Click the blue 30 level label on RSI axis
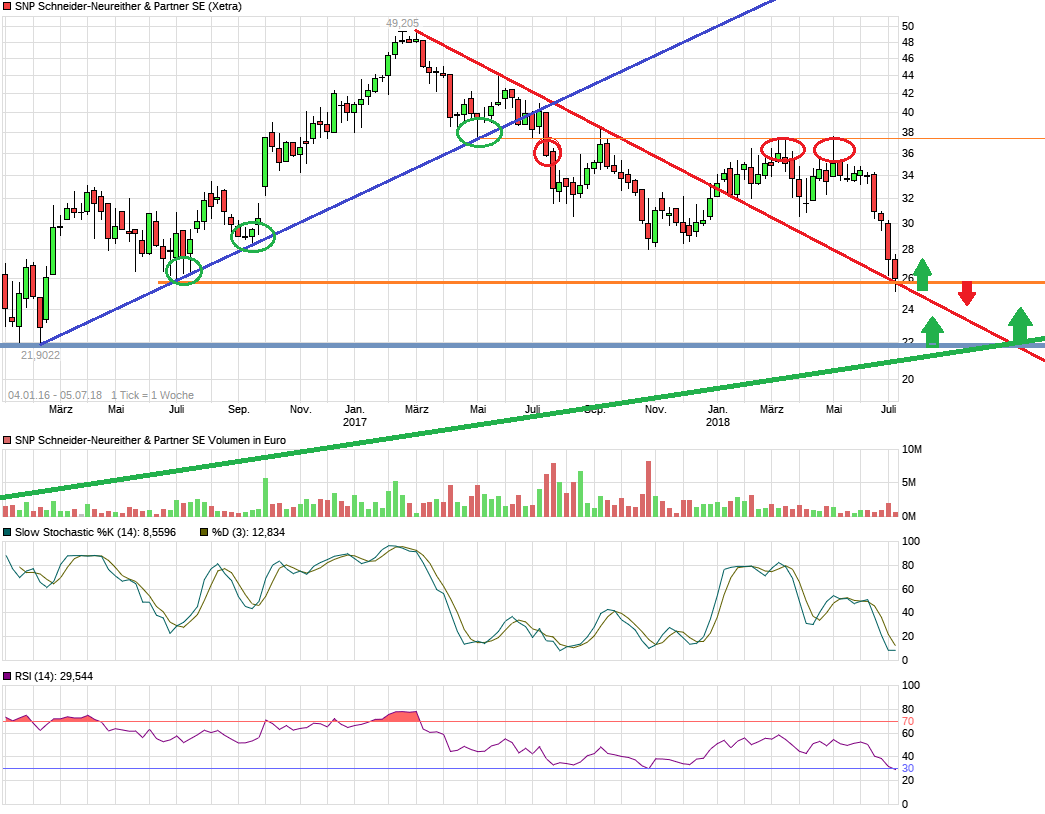The width and height of the screenshot is (1045, 814). point(908,769)
